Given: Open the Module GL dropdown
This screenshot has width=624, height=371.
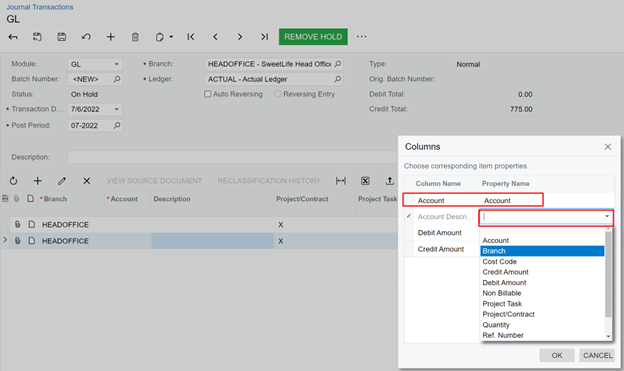Looking at the screenshot, I should pyautogui.click(x=117, y=64).
